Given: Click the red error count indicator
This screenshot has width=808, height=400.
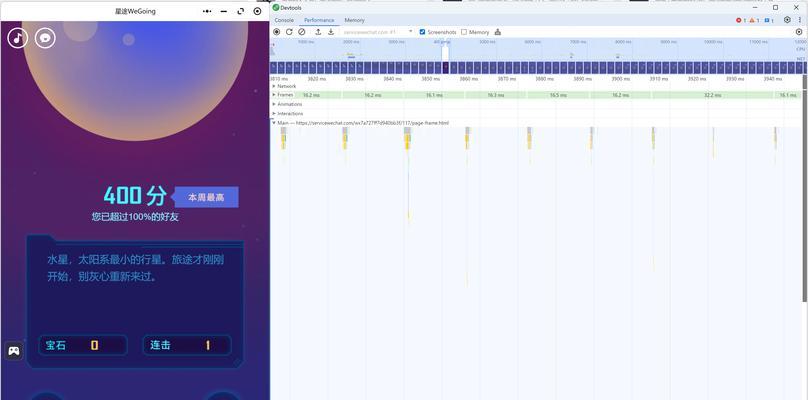Looking at the screenshot, I should point(740,20).
